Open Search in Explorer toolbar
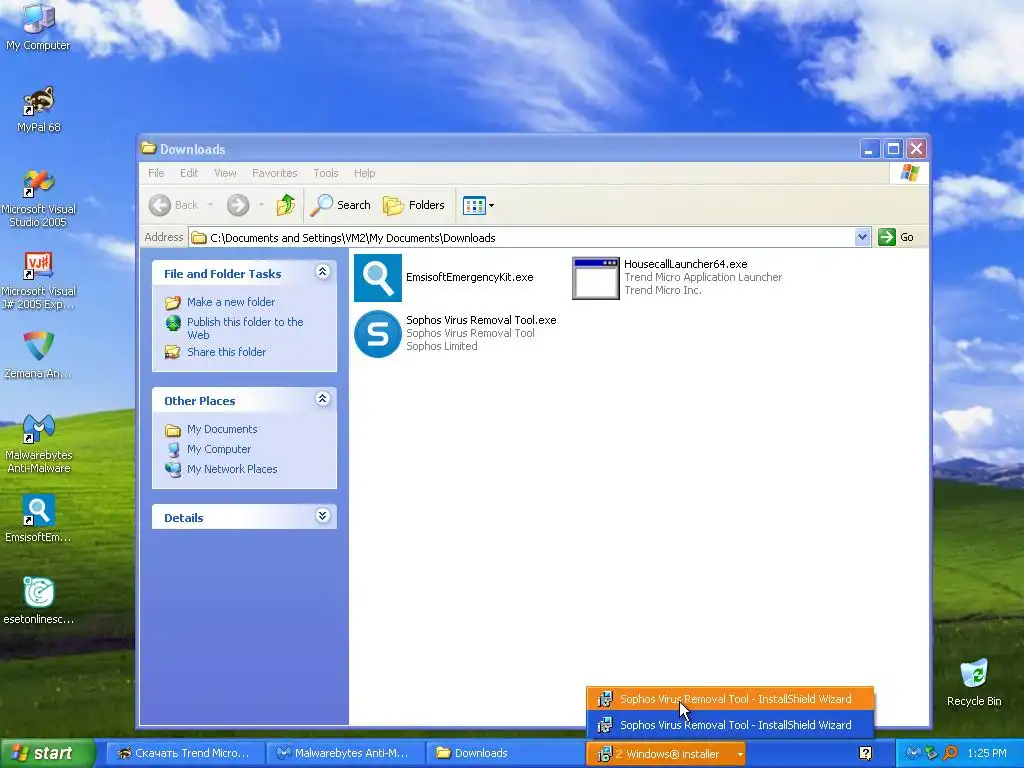1024x768 pixels. click(340, 205)
